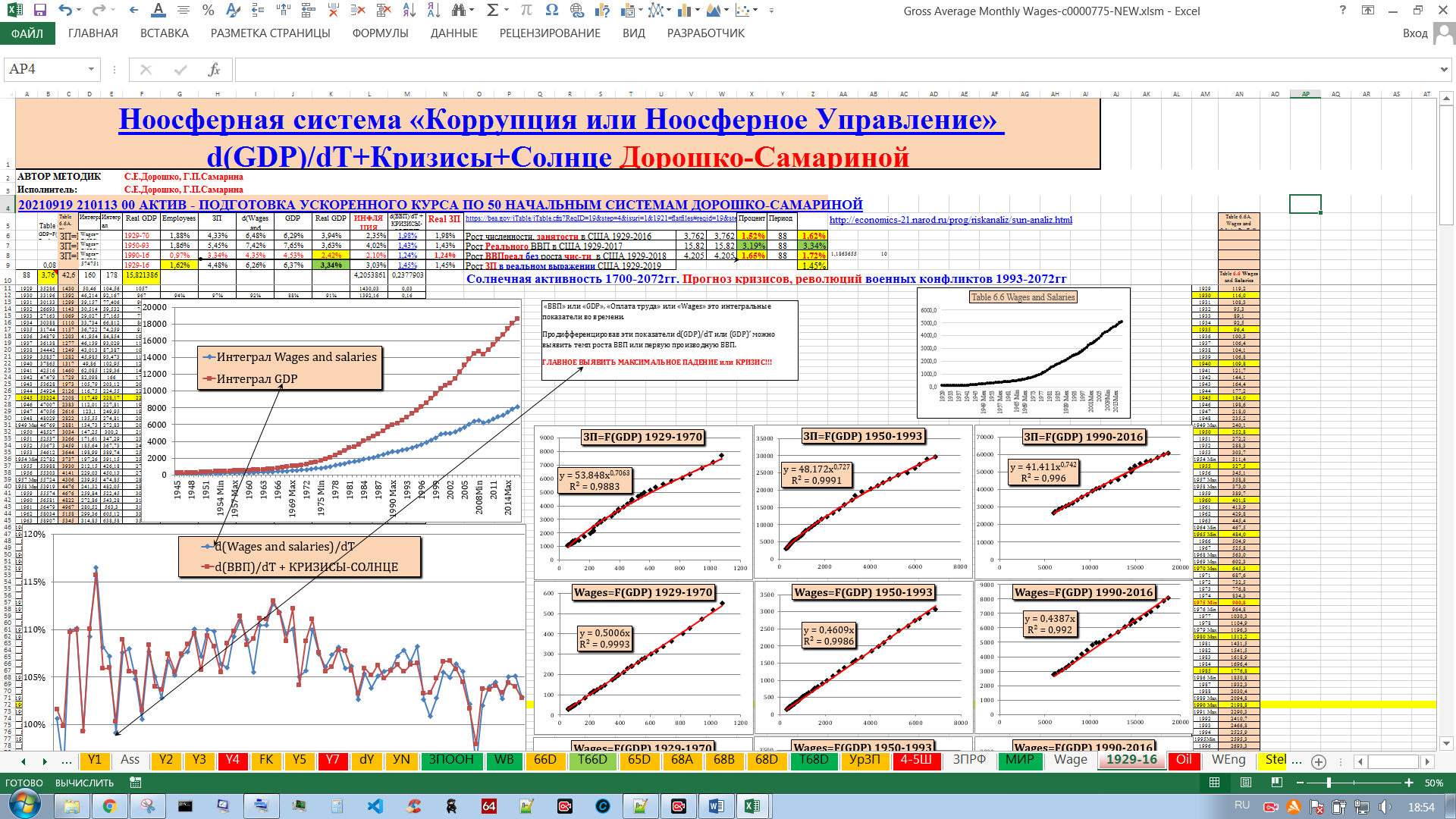Image resolution: width=1456 pixels, height=819 pixels.
Task: Switch to Page Layout view button
Action: pyautogui.click(x=1245, y=783)
